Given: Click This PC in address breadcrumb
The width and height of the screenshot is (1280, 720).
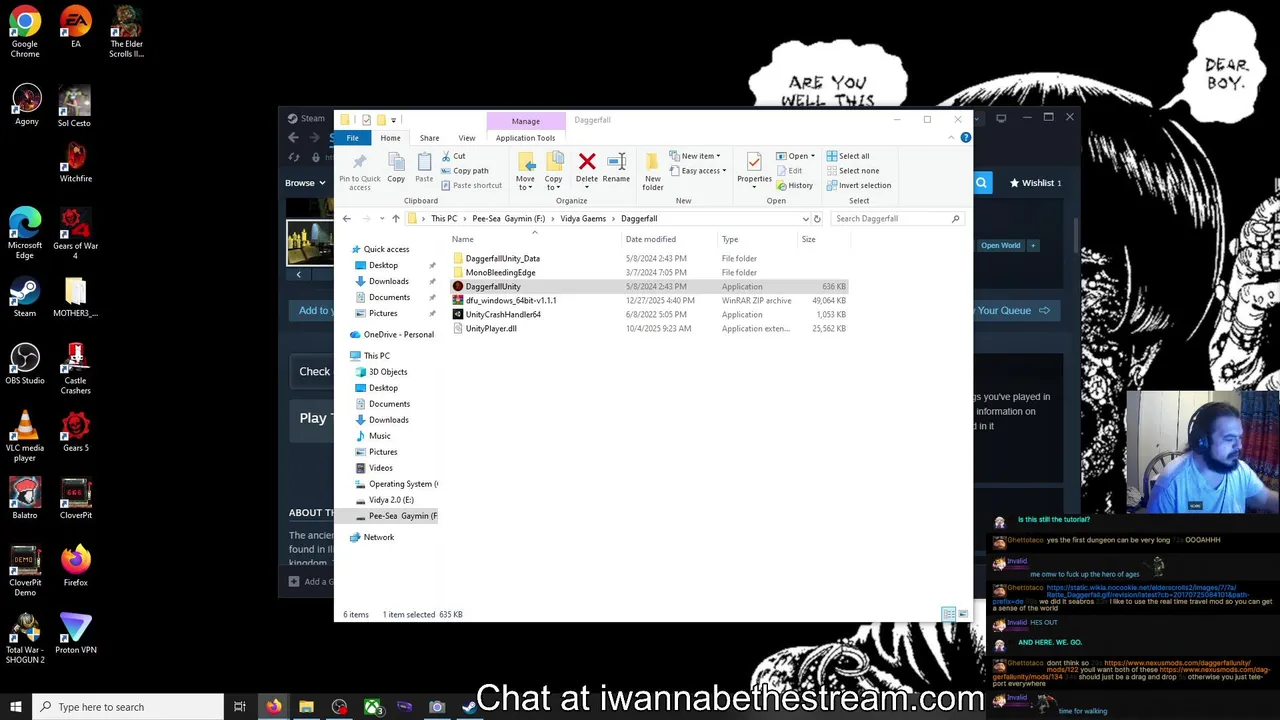Looking at the screenshot, I should pyautogui.click(x=444, y=219).
